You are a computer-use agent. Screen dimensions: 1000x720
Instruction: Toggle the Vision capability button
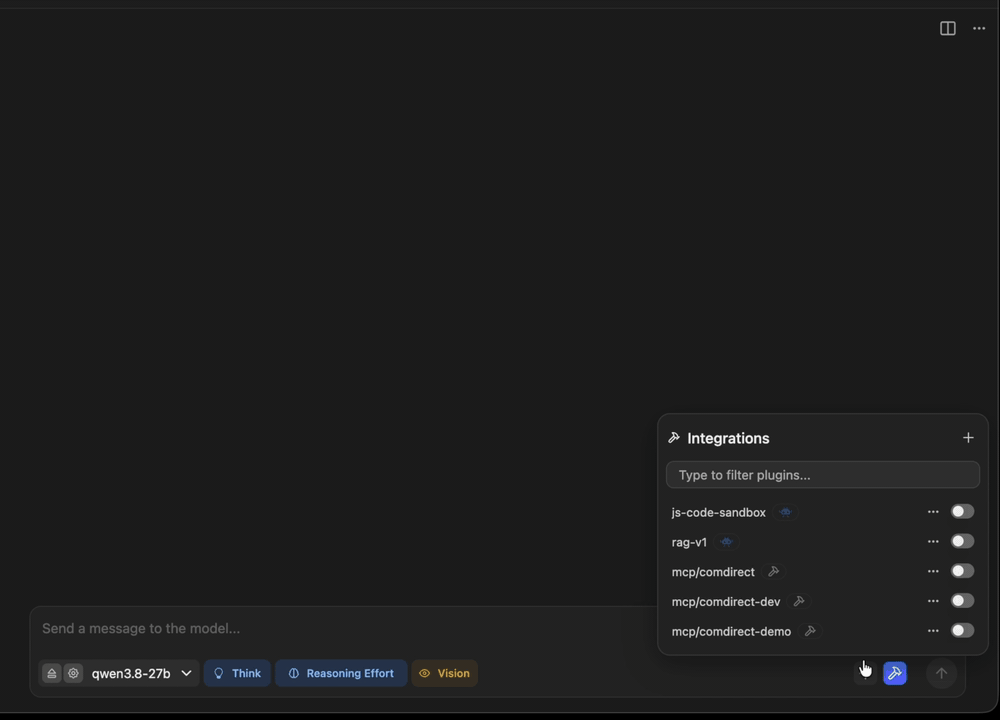[x=445, y=673]
